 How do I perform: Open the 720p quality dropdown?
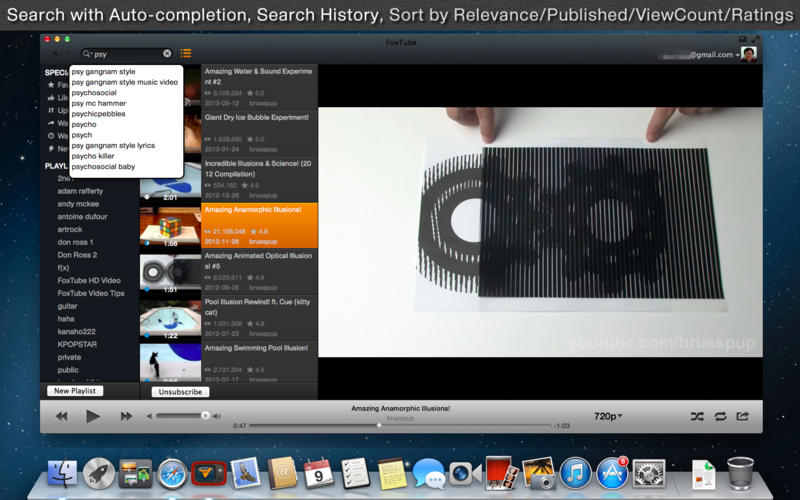click(608, 416)
